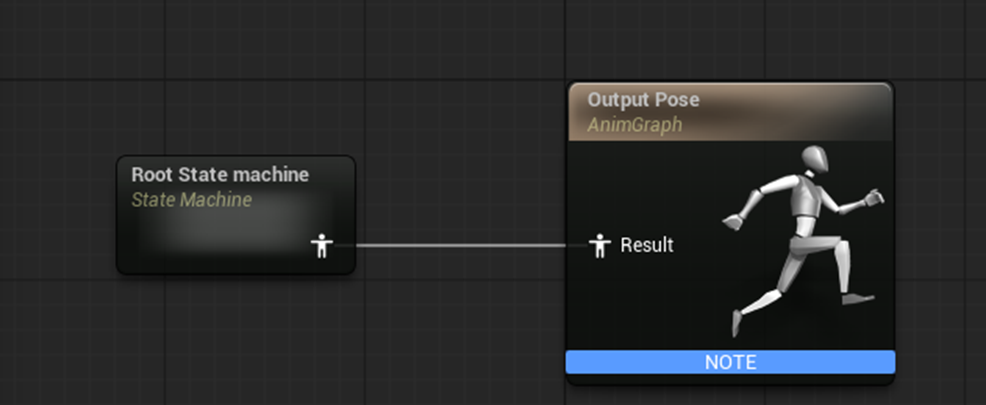Click the dark area below the Result label
Image resolution: width=986 pixels, height=405 pixels.
[x=640, y=300]
